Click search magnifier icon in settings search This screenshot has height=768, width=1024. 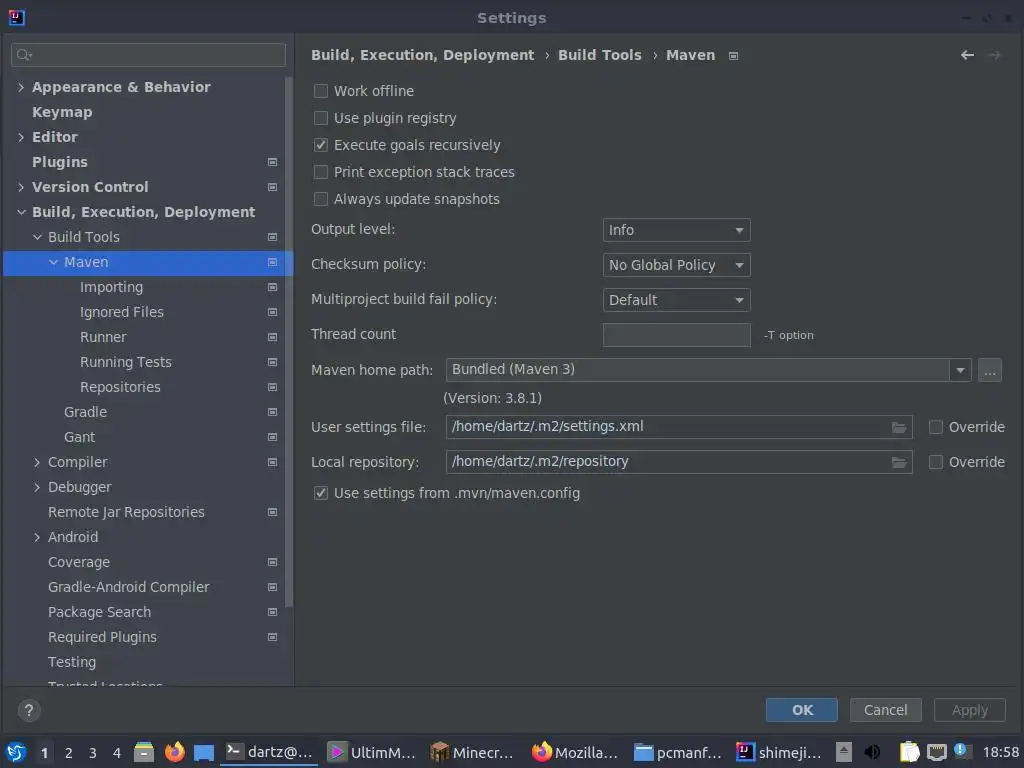click(x=24, y=55)
